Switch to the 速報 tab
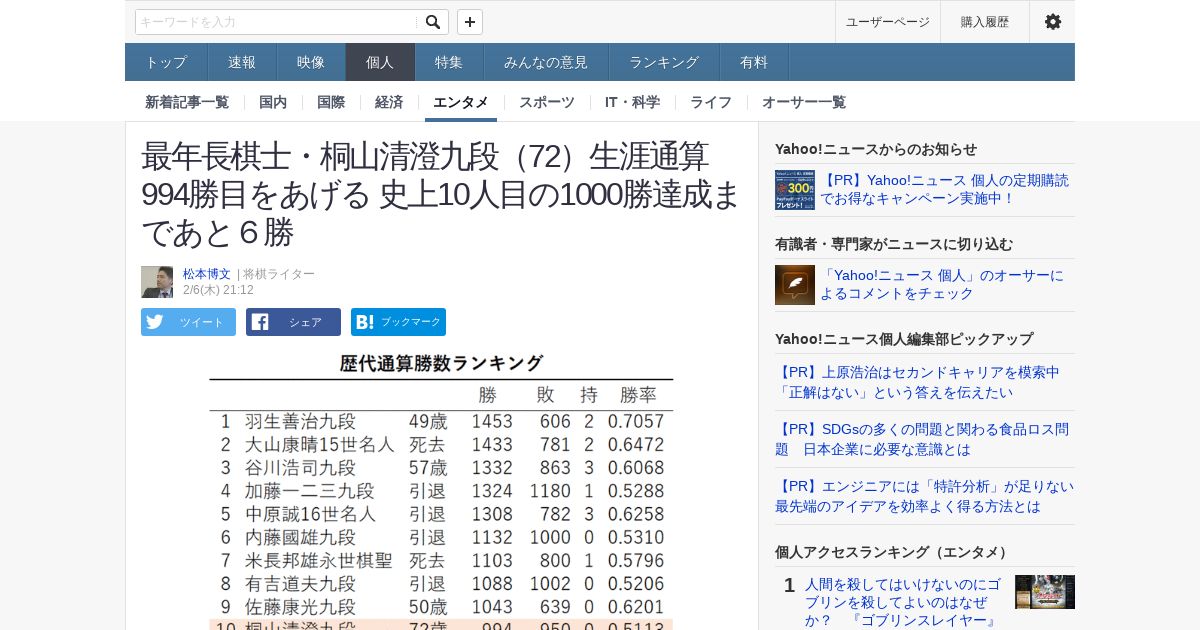This screenshot has width=1200, height=630. (x=242, y=62)
